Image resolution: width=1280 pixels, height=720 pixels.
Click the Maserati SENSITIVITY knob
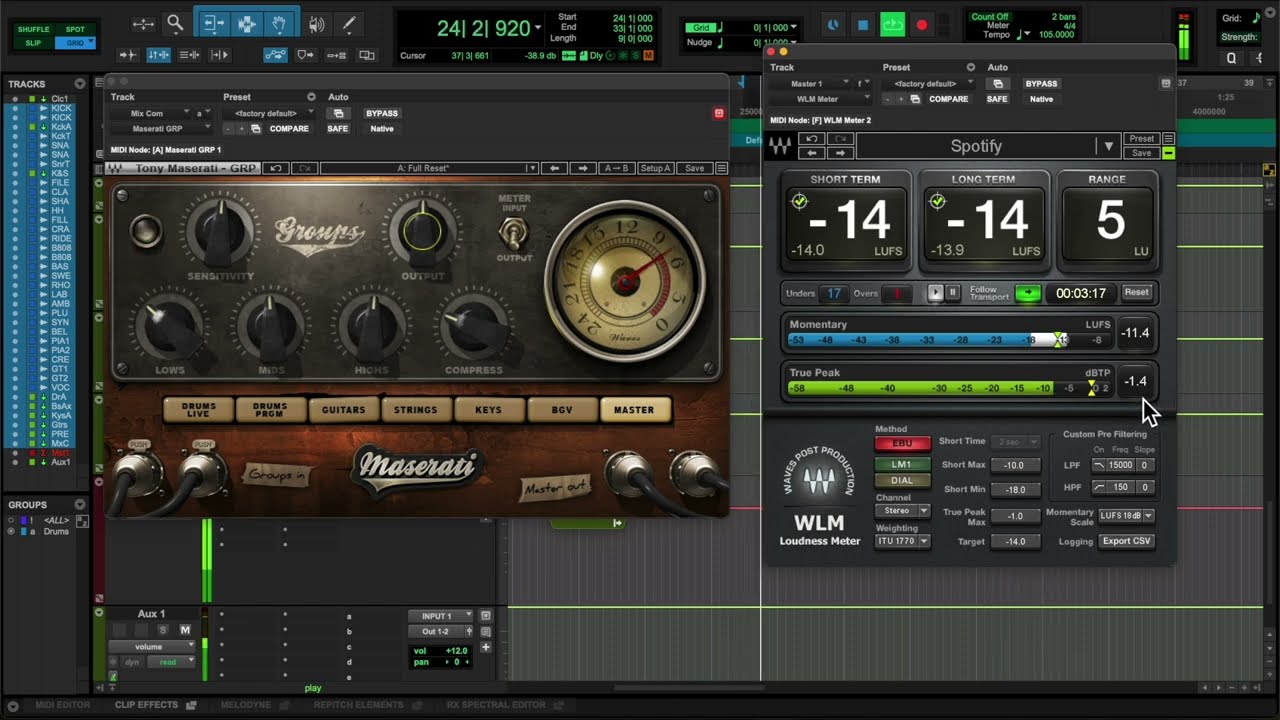(220, 232)
